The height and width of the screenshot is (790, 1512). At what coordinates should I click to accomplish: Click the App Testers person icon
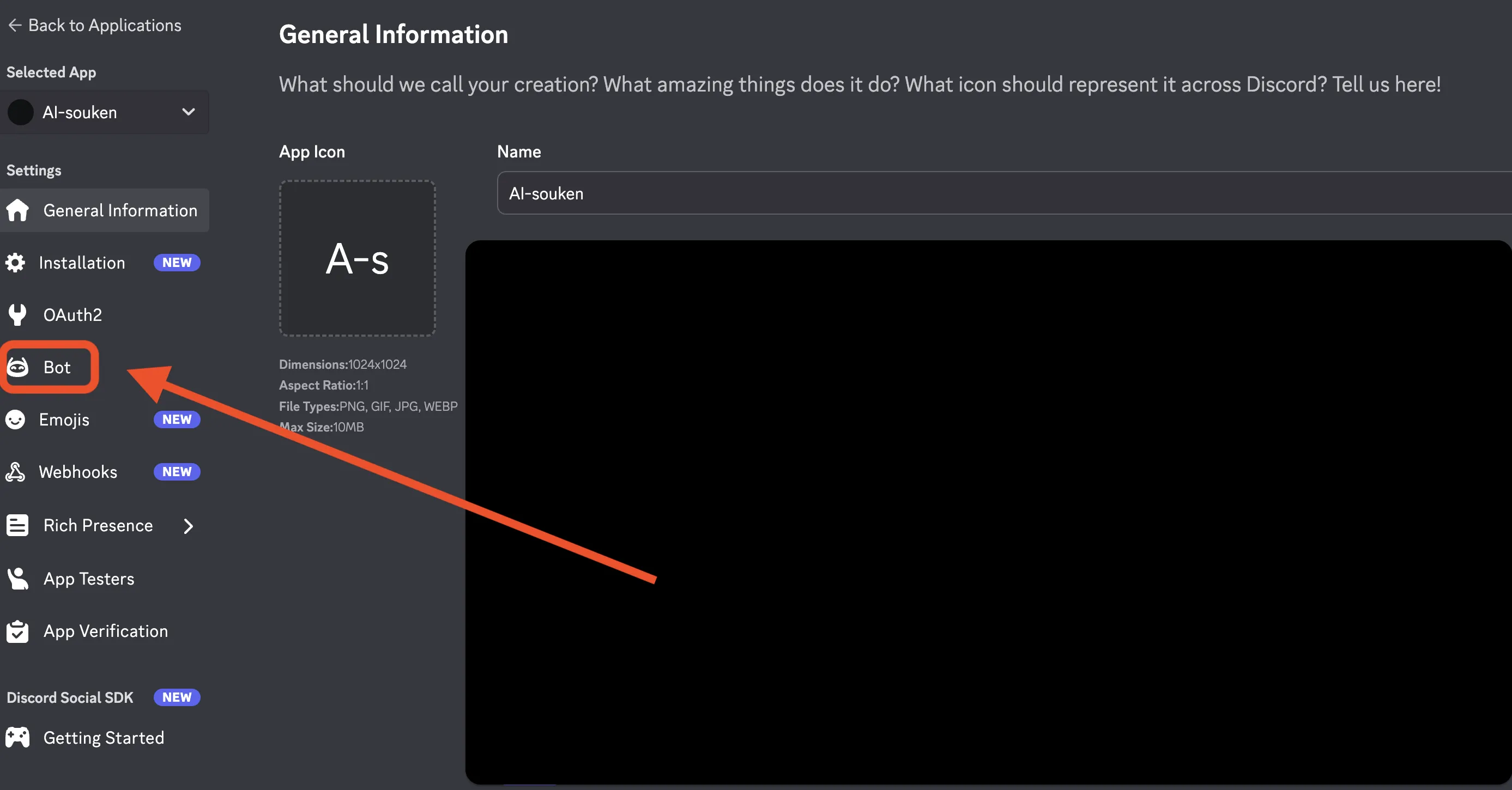click(17, 578)
